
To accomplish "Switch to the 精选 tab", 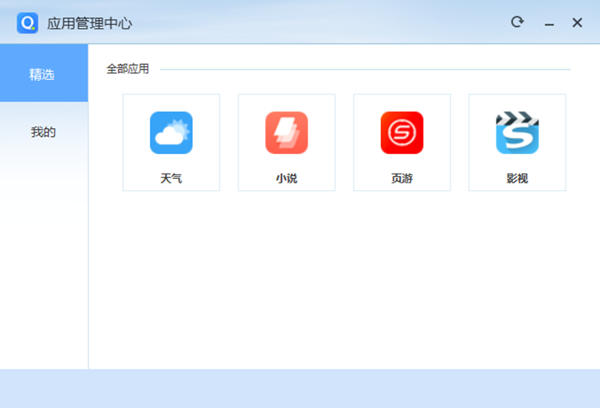I will coord(43,73).
